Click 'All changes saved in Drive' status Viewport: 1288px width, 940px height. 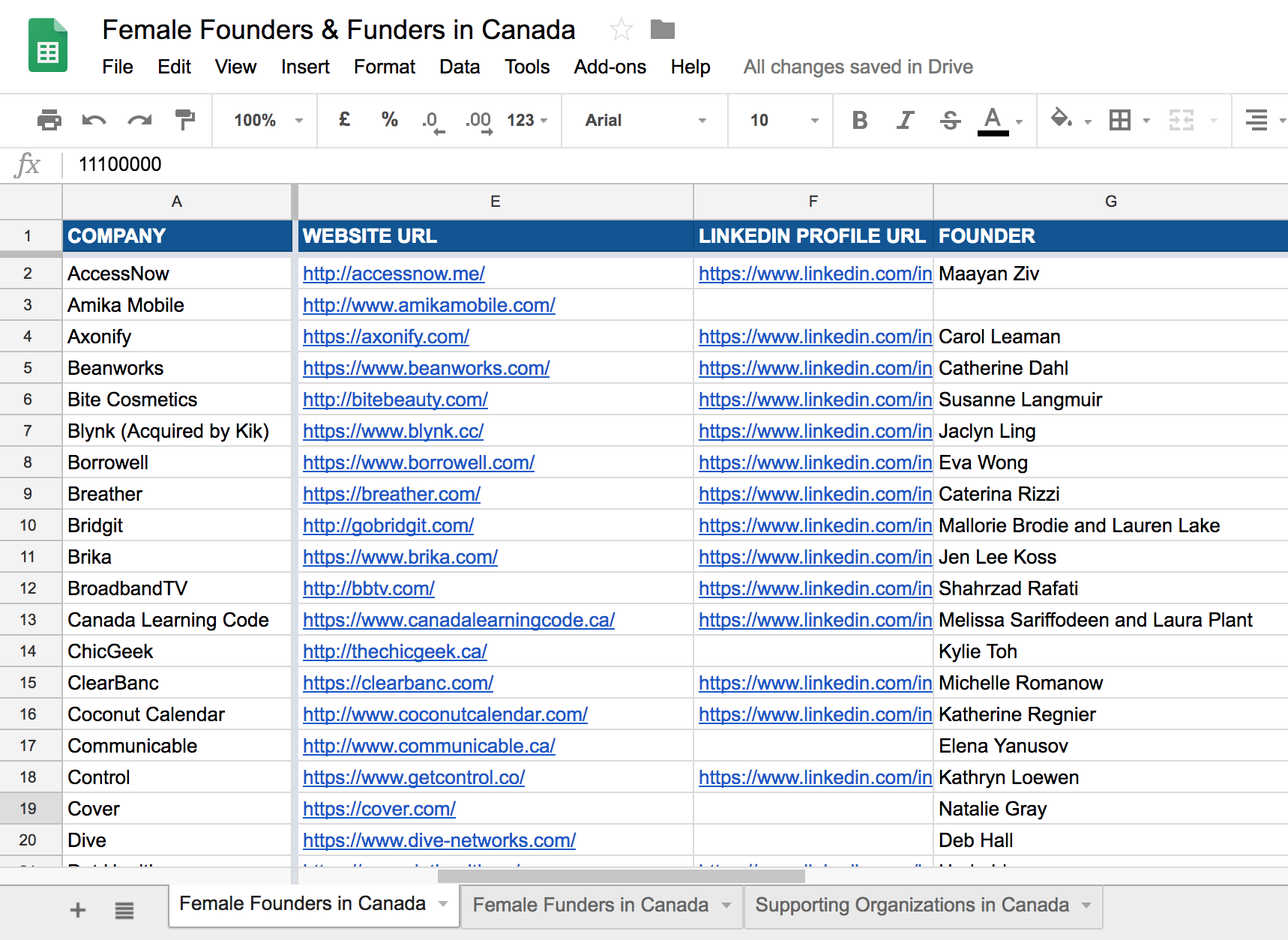(x=858, y=67)
